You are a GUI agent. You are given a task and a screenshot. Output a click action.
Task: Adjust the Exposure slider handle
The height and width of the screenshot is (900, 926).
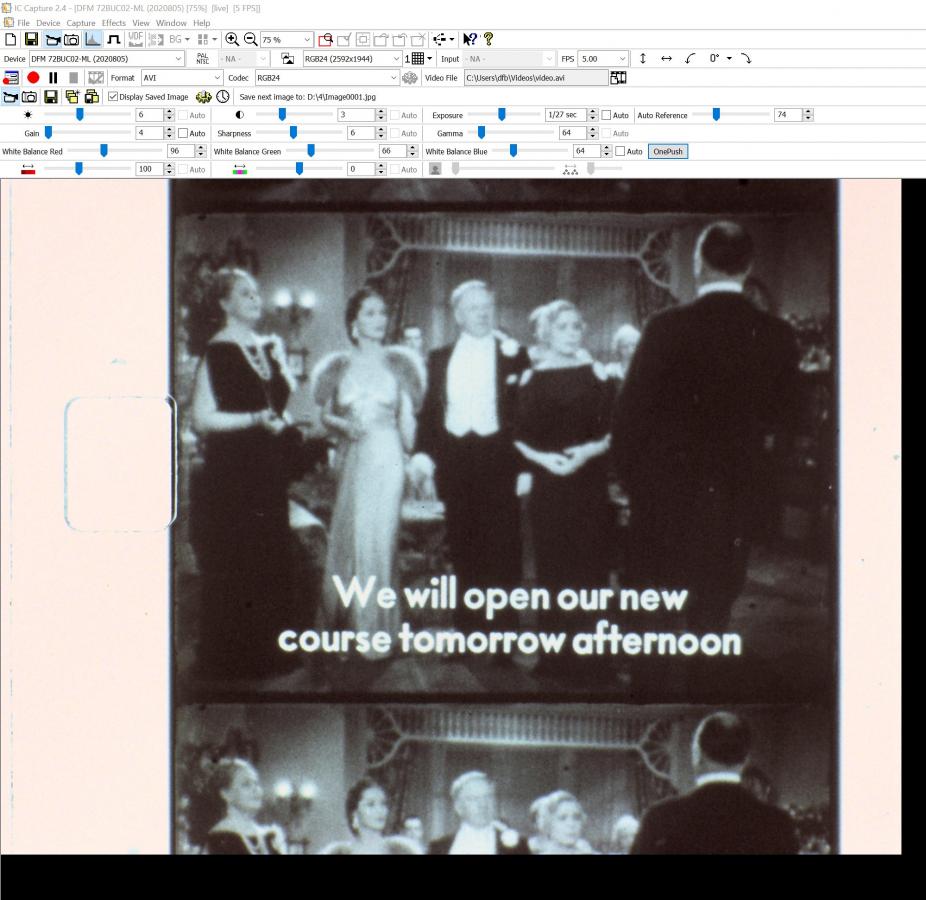point(501,115)
